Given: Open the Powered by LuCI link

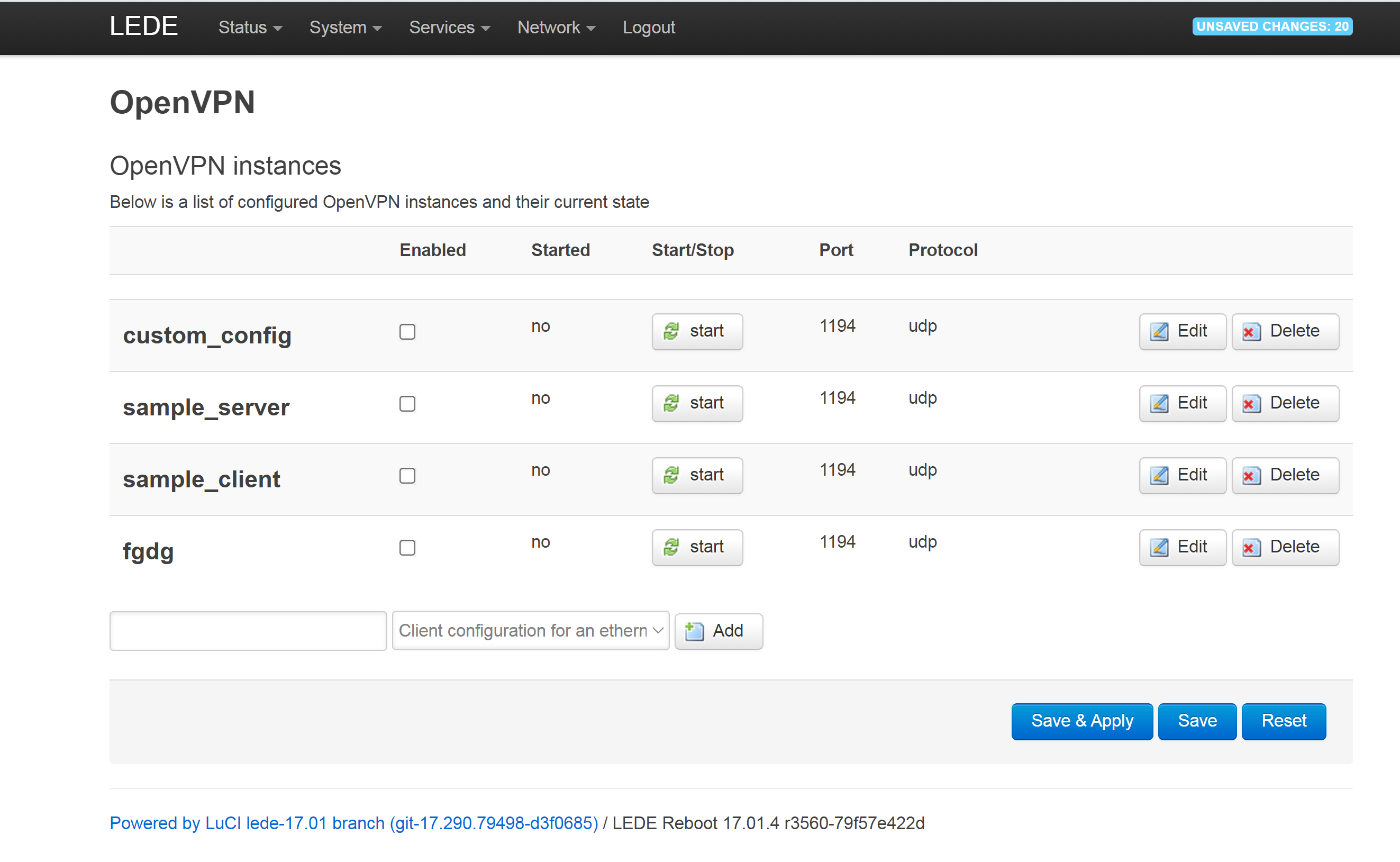Looking at the screenshot, I should 353,823.
